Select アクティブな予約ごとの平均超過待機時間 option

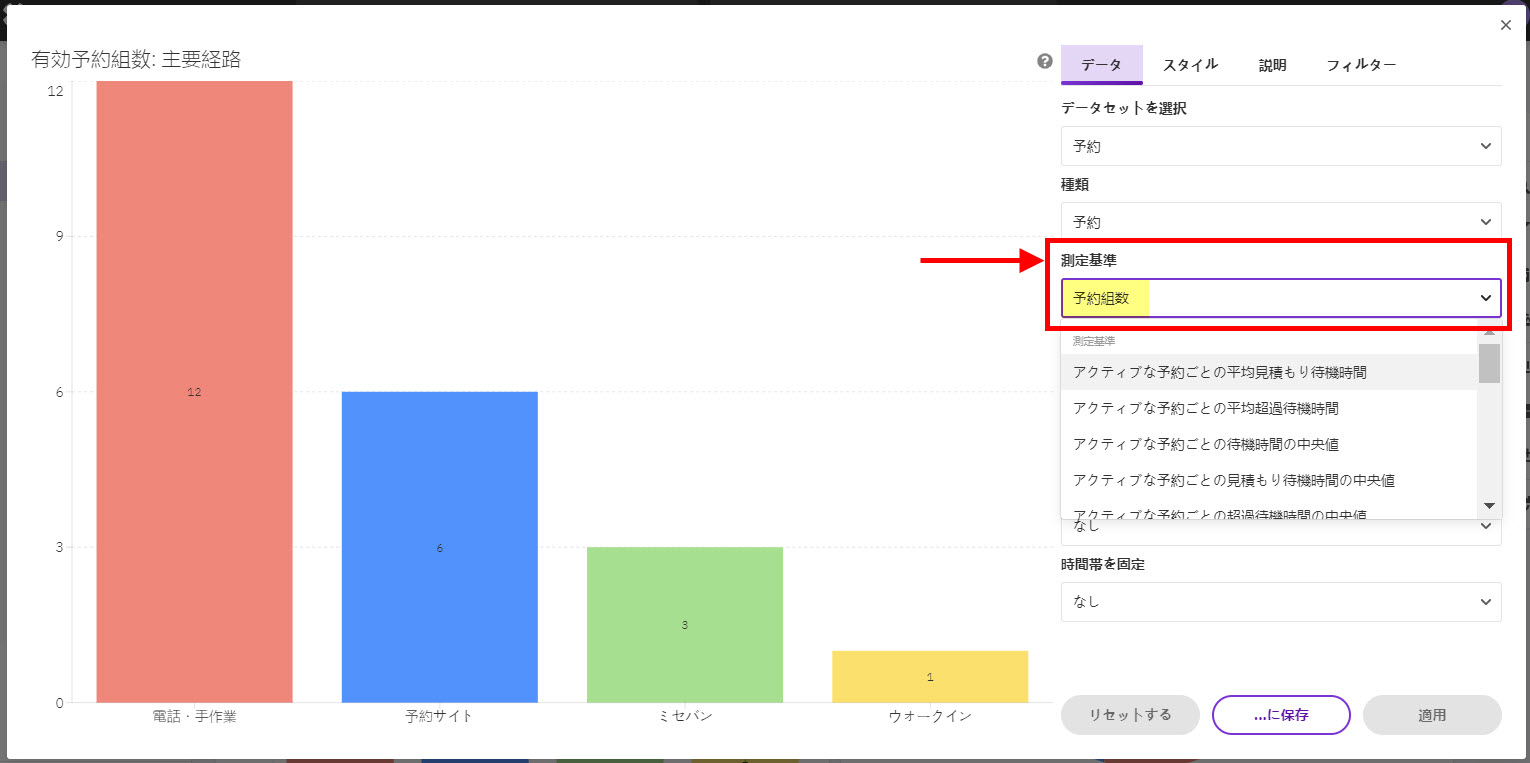(1269, 408)
